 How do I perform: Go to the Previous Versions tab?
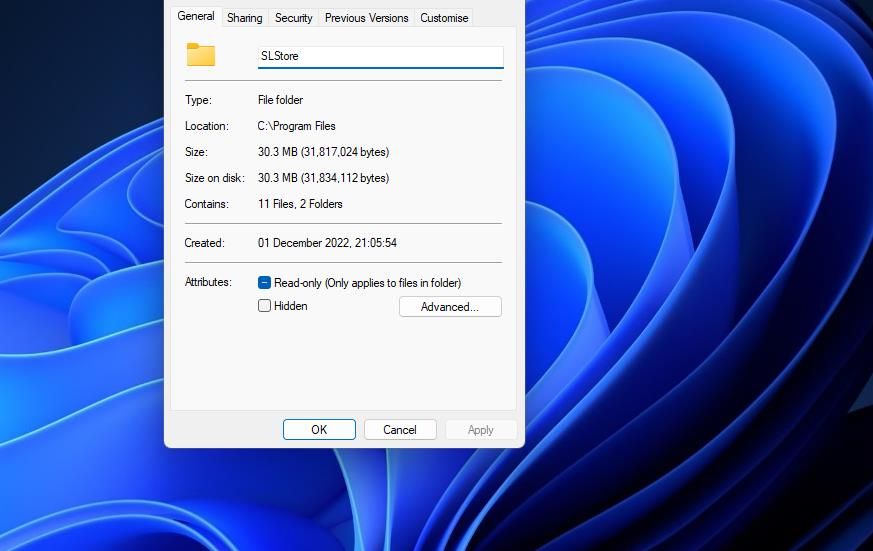point(366,18)
